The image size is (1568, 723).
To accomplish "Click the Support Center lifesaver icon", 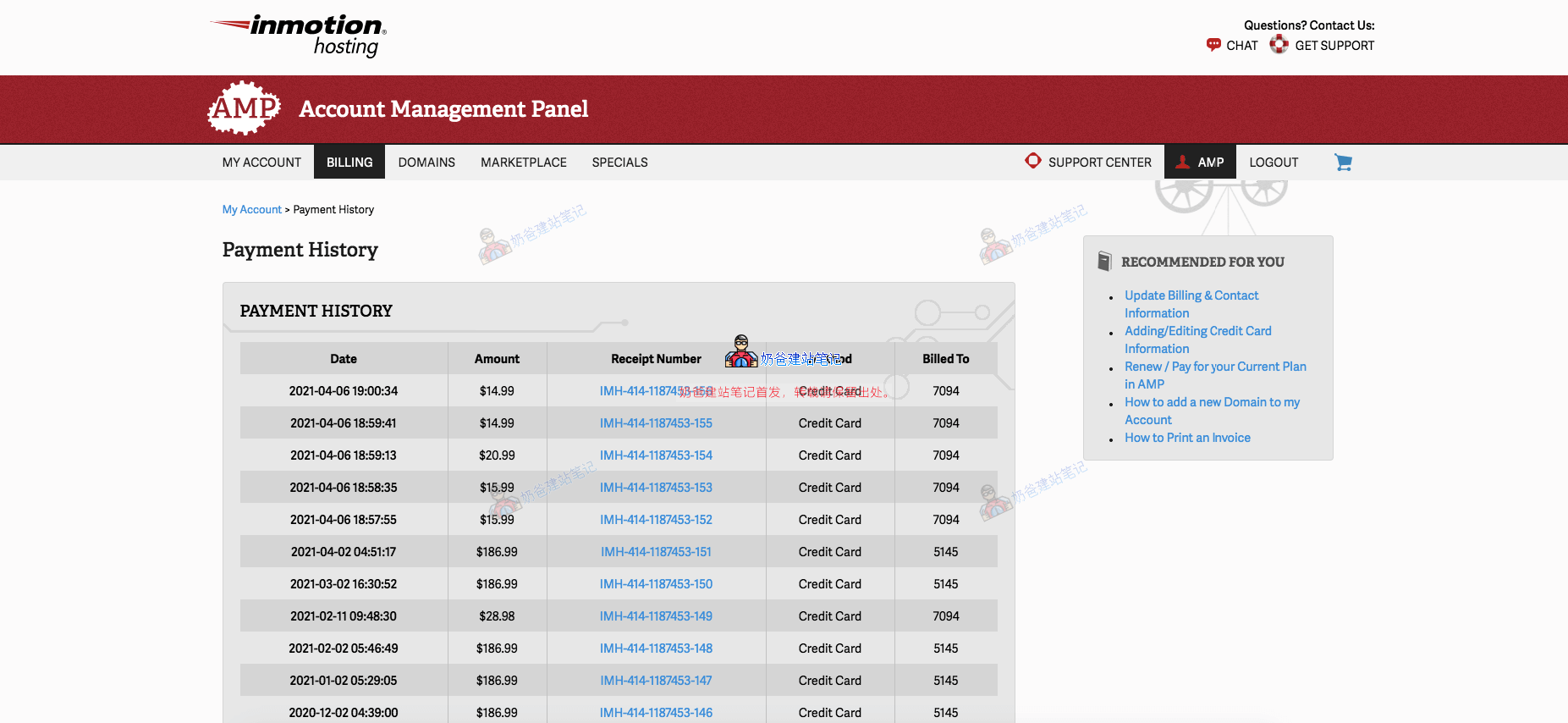I will tap(1033, 161).
